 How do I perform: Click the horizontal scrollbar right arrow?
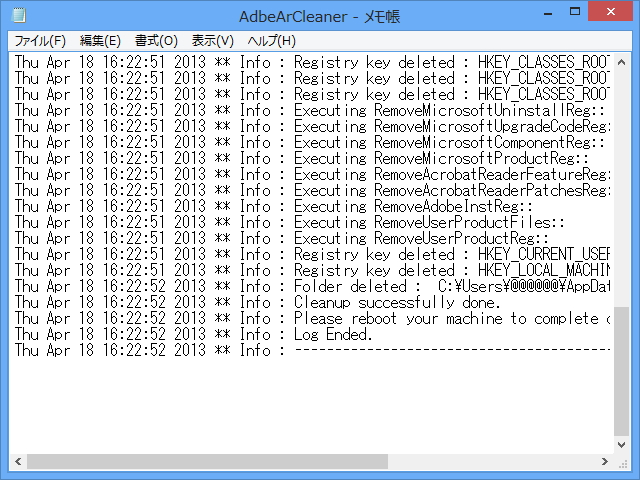(605, 462)
